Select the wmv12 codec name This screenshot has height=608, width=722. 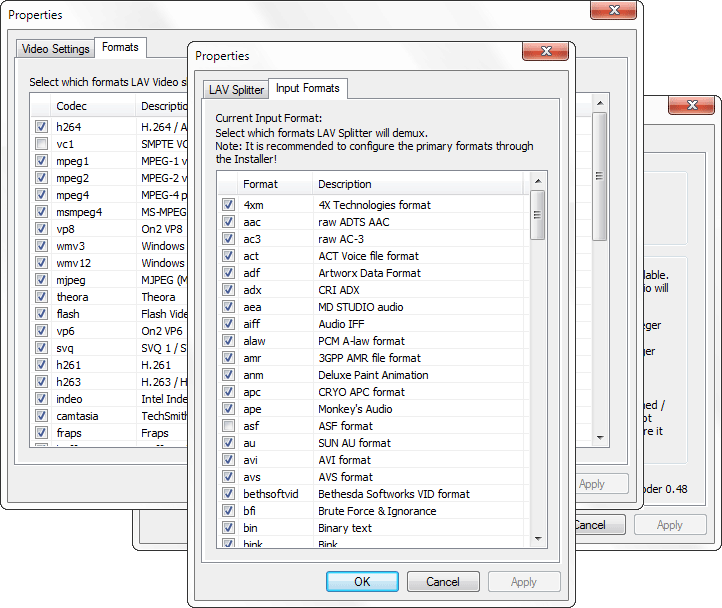73,263
